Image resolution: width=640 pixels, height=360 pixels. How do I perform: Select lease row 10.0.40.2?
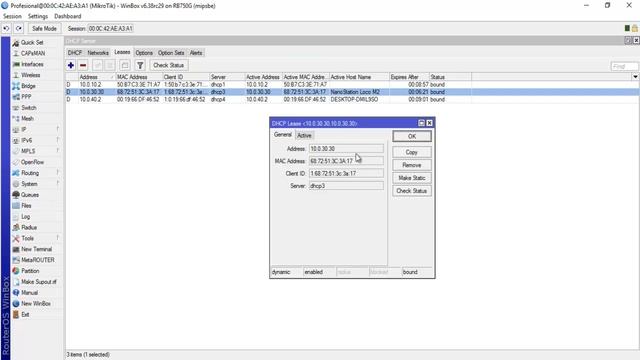point(352,100)
